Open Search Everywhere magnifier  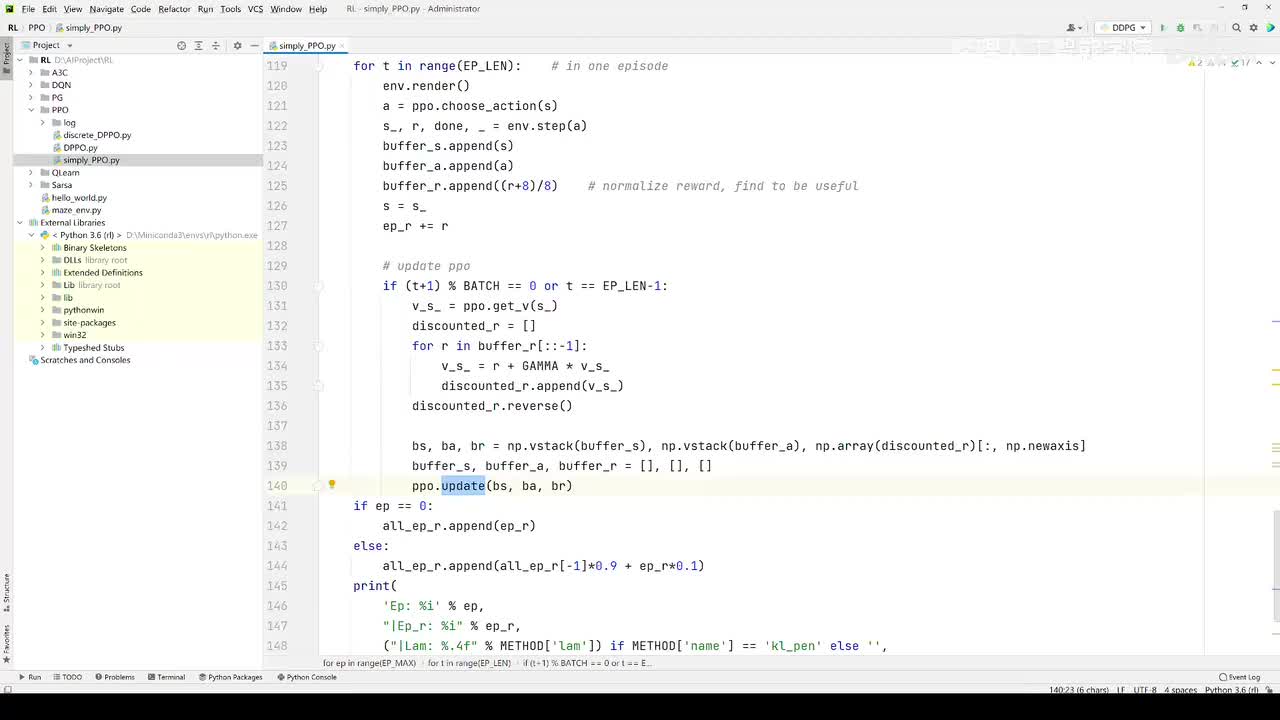click(x=1237, y=28)
